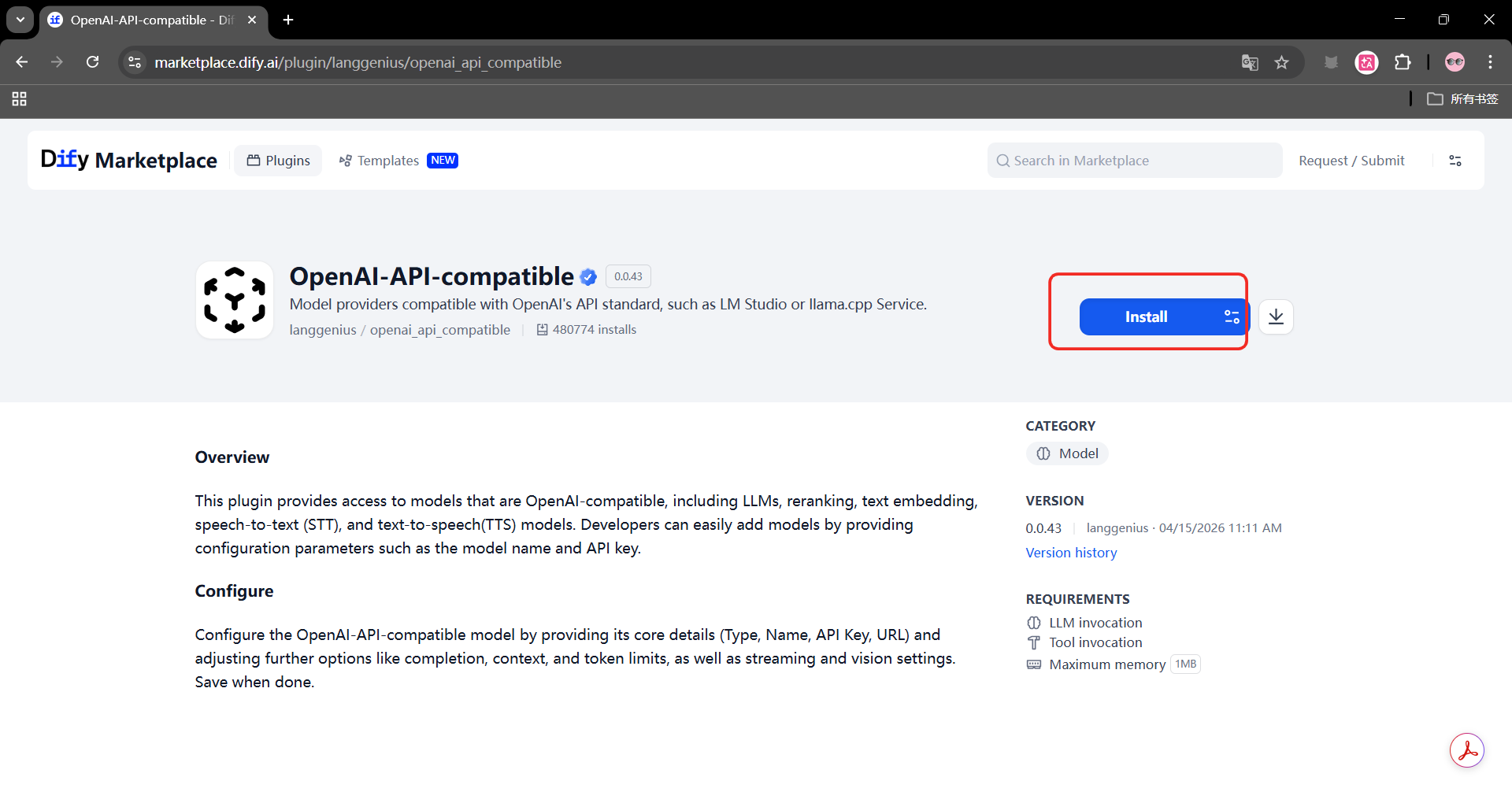Reload the current page
Image resolution: width=1512 pixels, height=803 pixels.
[x=92, y=62]
